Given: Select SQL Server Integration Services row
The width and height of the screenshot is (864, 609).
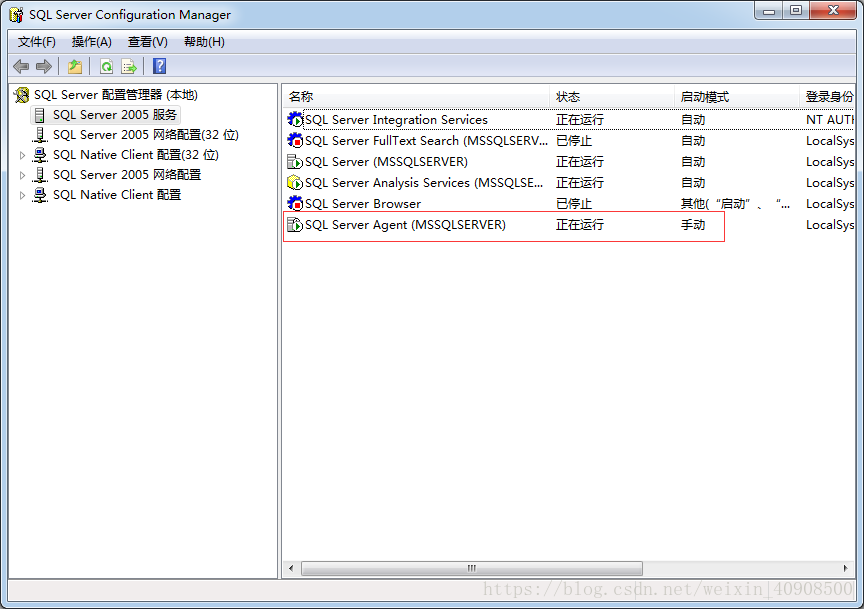Looking at the screenshot, I should click(569, 119).
